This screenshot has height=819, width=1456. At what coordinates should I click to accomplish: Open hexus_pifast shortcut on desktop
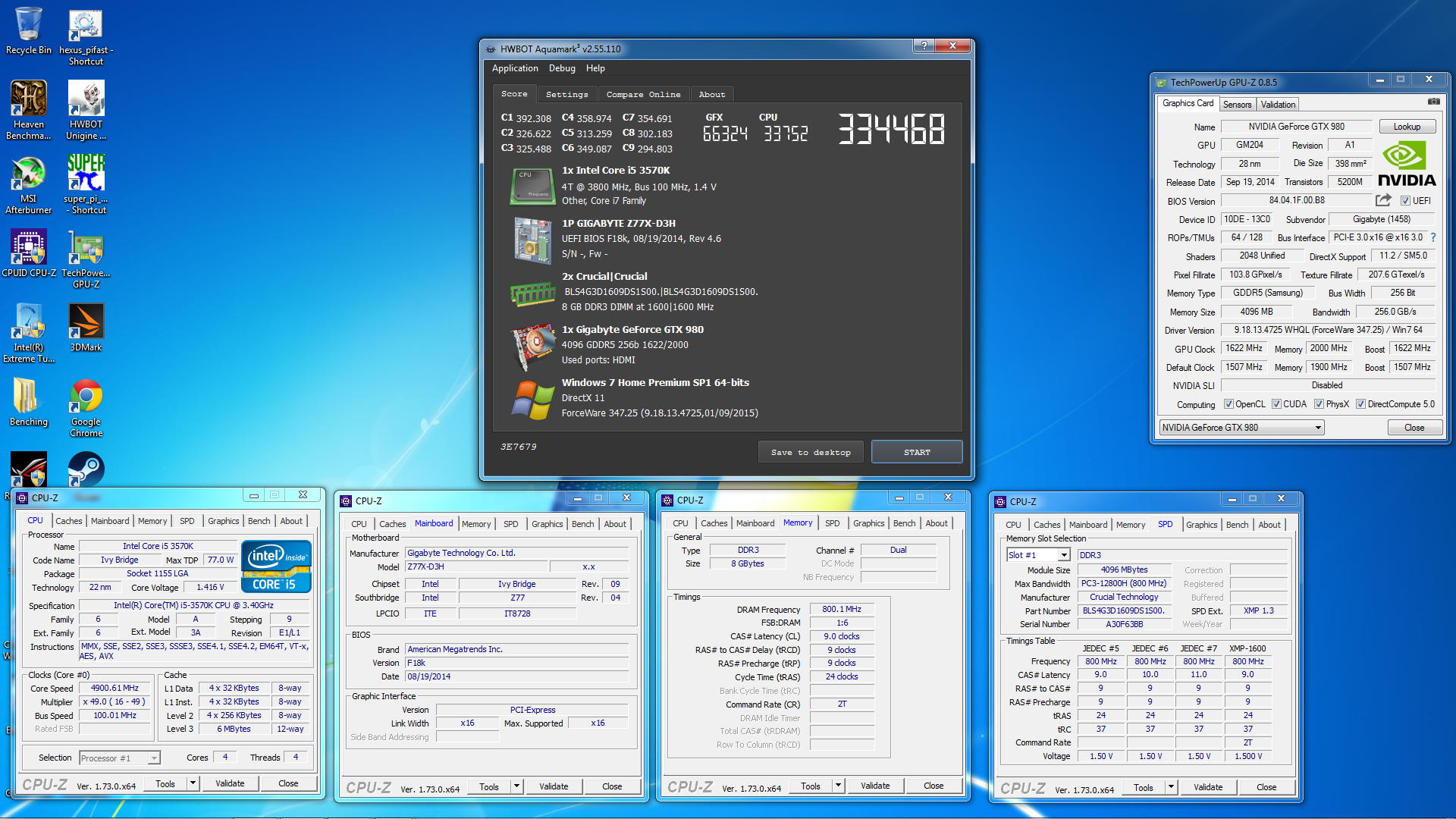pyautogui.click(x=86, y=36)
